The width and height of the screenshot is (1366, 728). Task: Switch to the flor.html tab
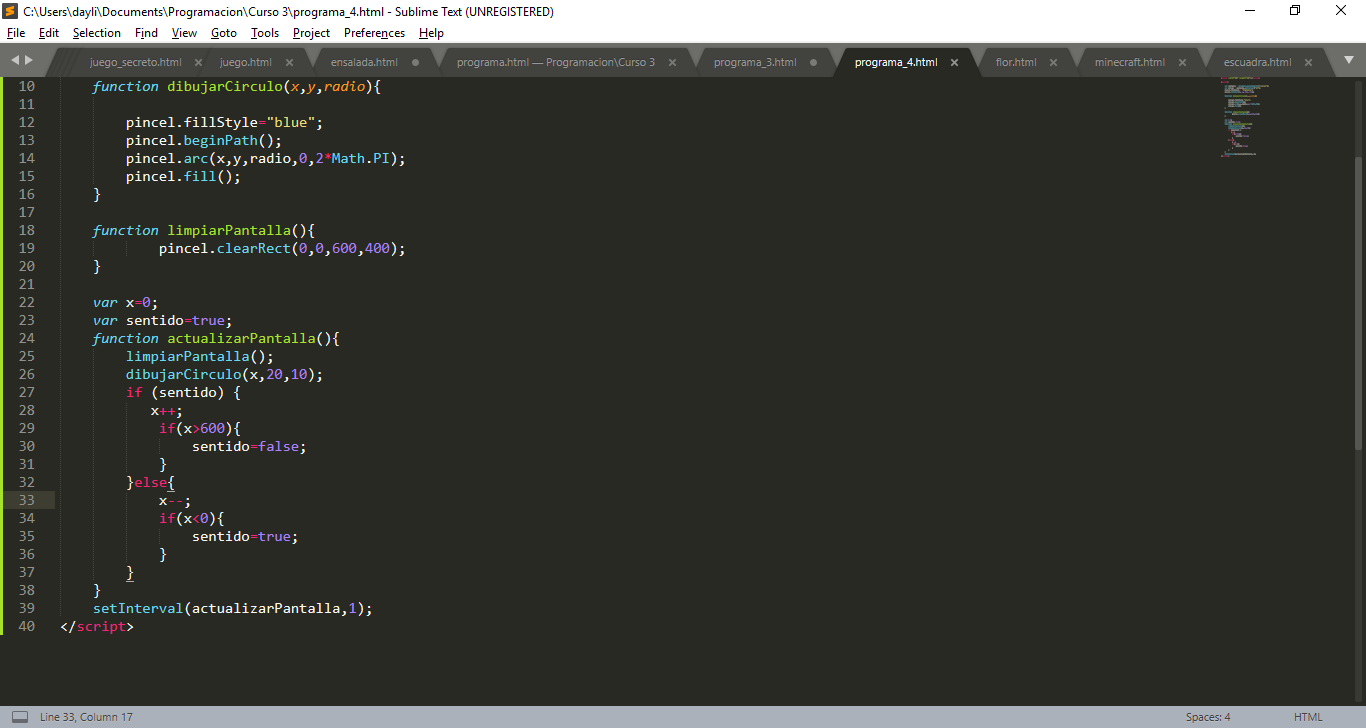(x=1016, y=62)
